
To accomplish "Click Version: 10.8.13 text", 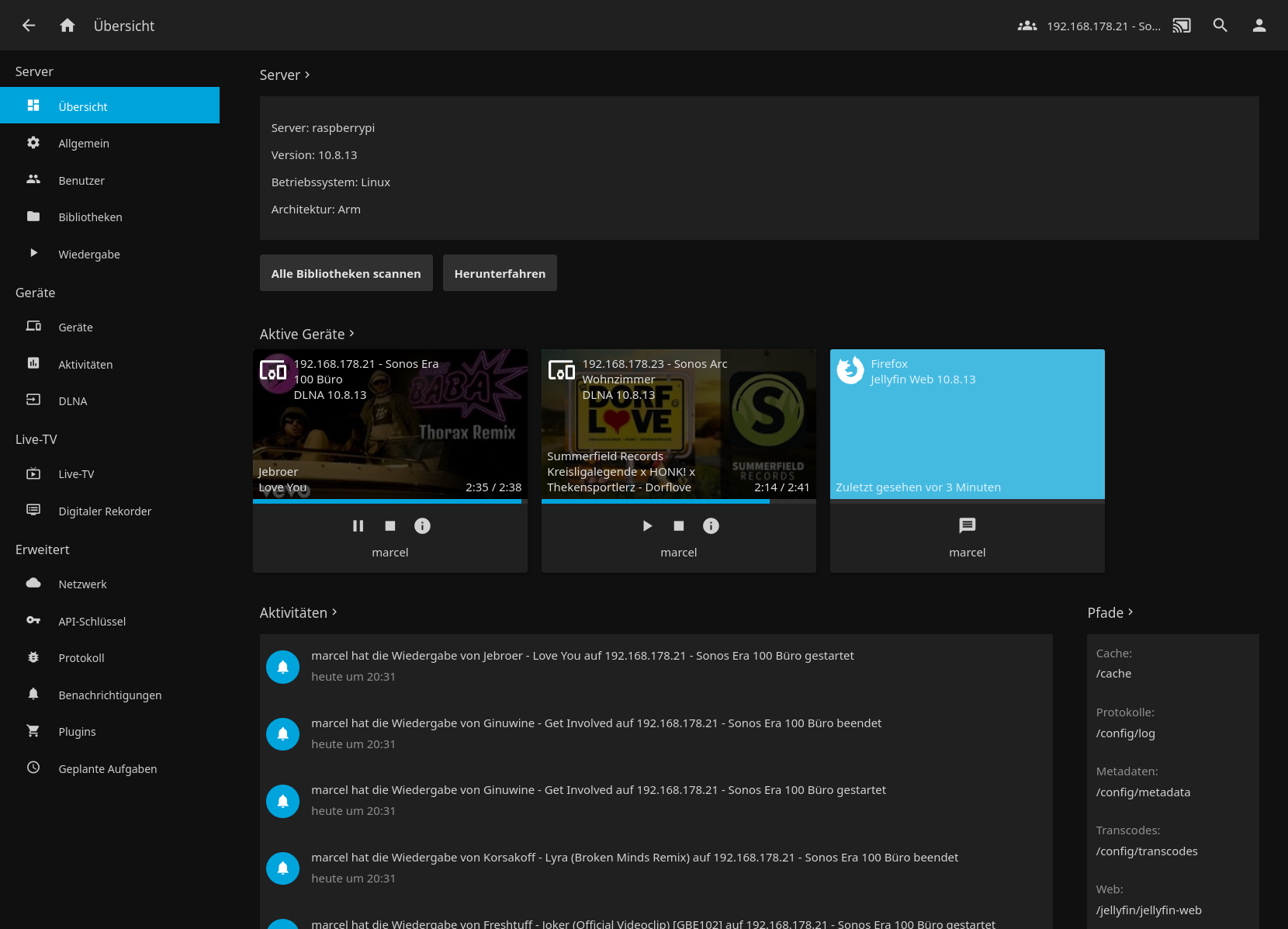I will tap(314, 155).
